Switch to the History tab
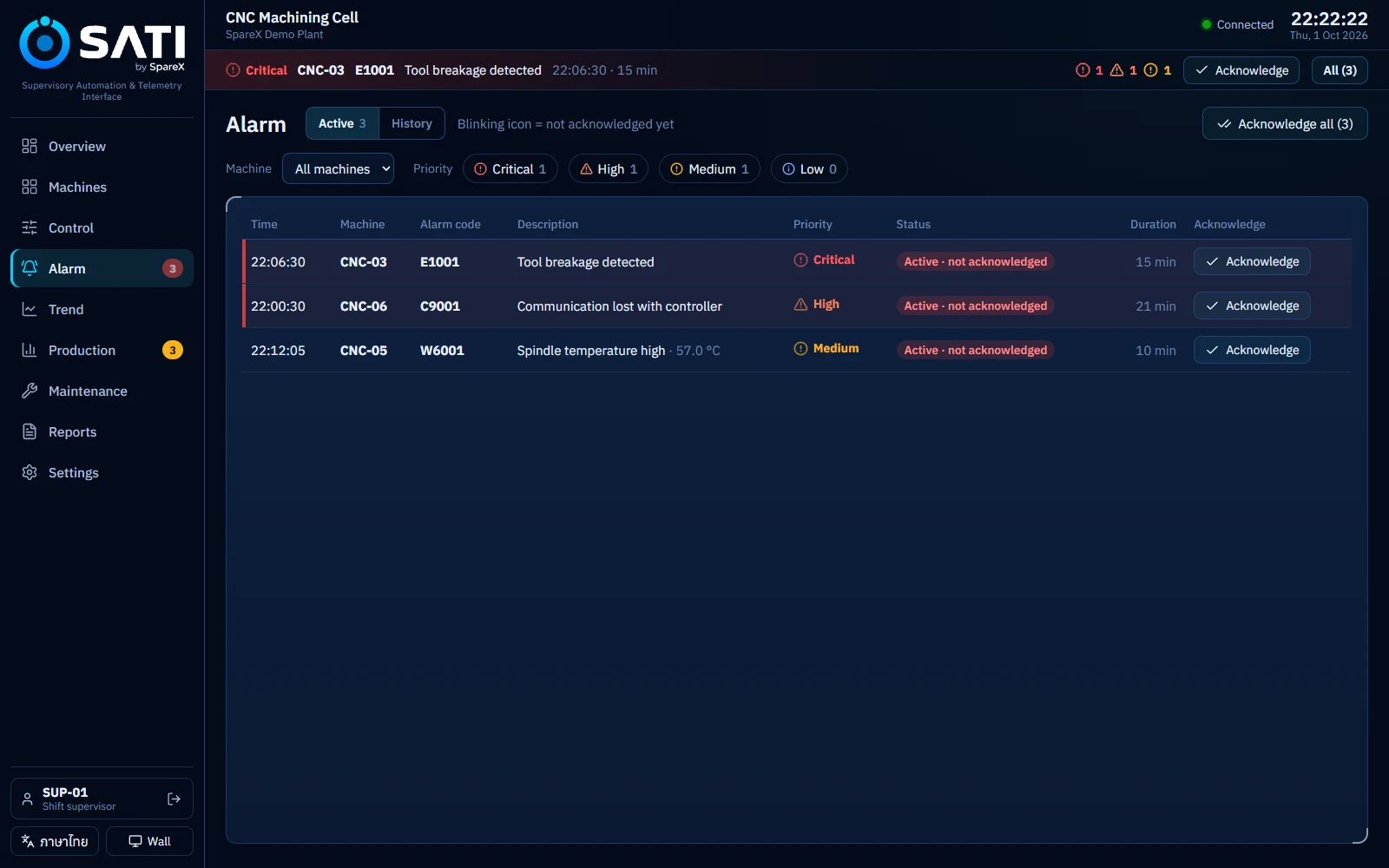 pyautogui.click(x=411, y=123)
